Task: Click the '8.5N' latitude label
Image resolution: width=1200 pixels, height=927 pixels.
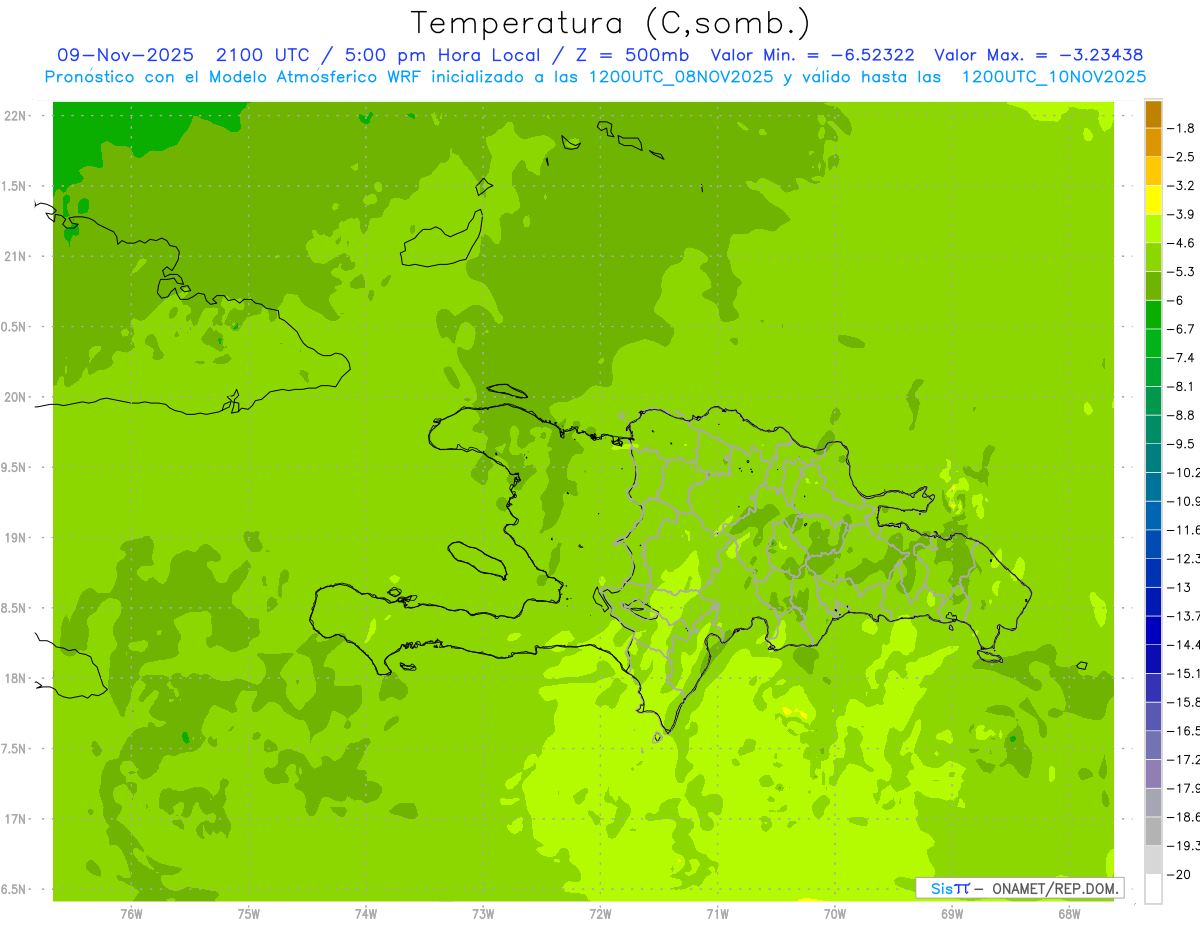Action: [14, 608]
